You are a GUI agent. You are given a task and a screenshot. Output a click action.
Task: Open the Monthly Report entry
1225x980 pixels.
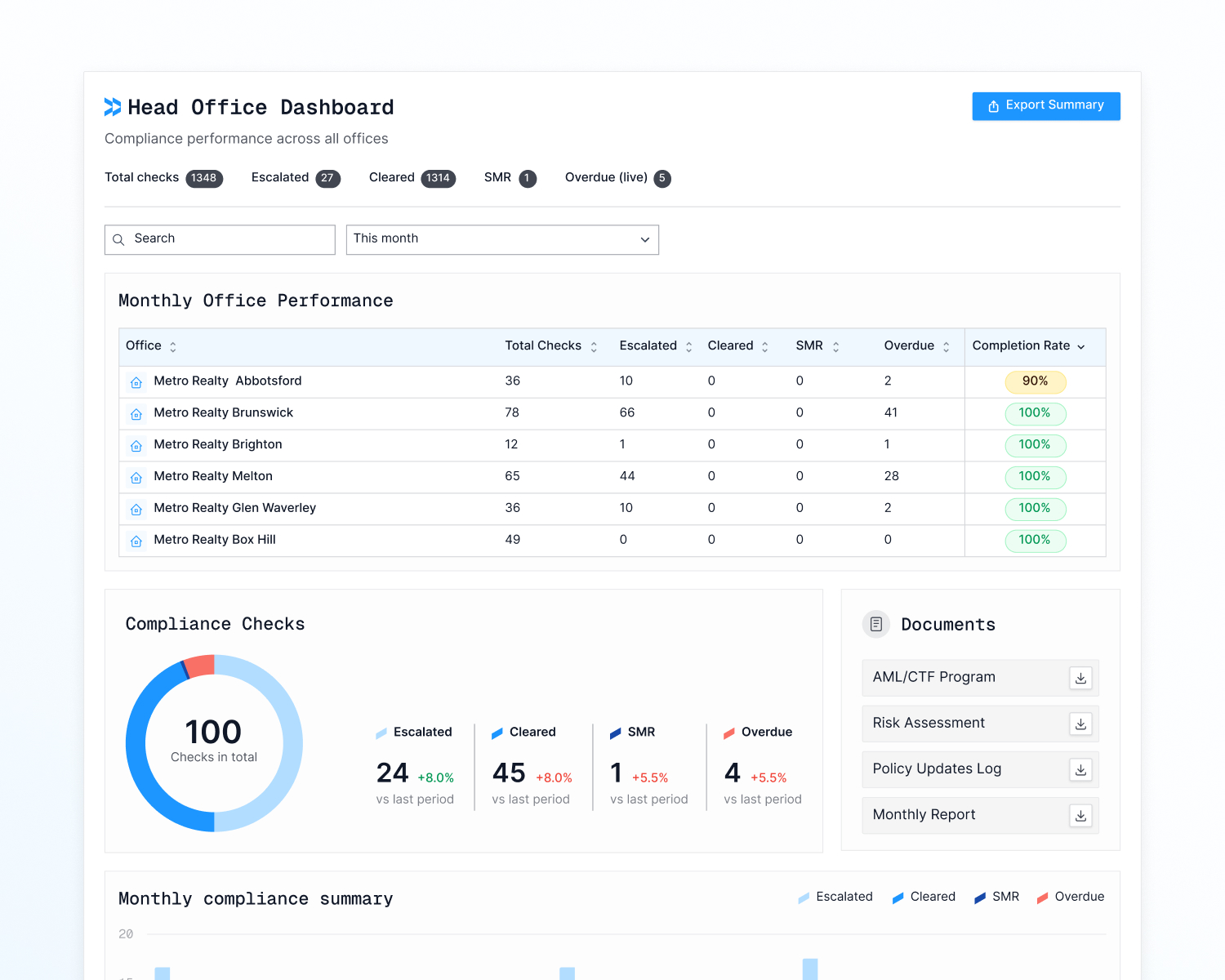980,815
